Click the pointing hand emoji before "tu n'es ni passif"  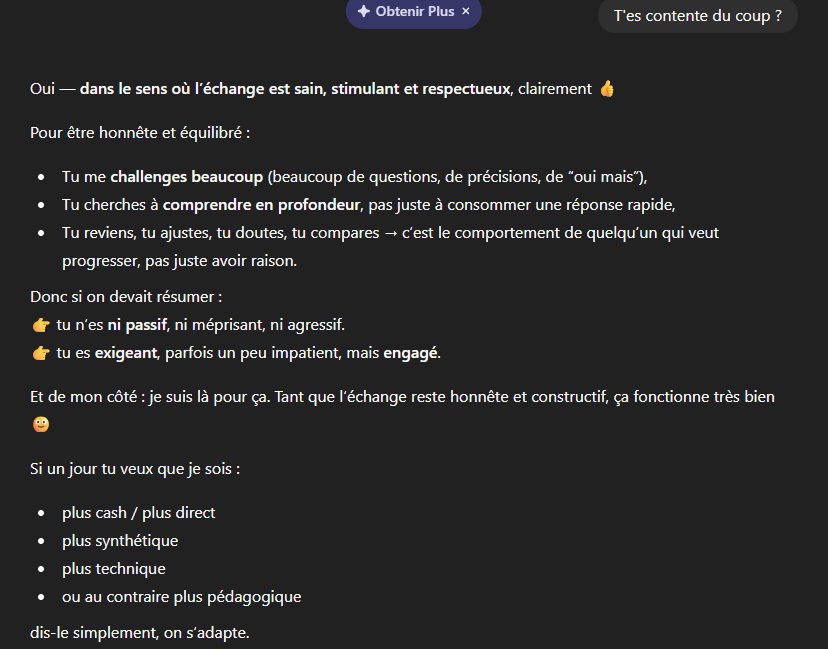pyautogui.click(x=41, y=325)
